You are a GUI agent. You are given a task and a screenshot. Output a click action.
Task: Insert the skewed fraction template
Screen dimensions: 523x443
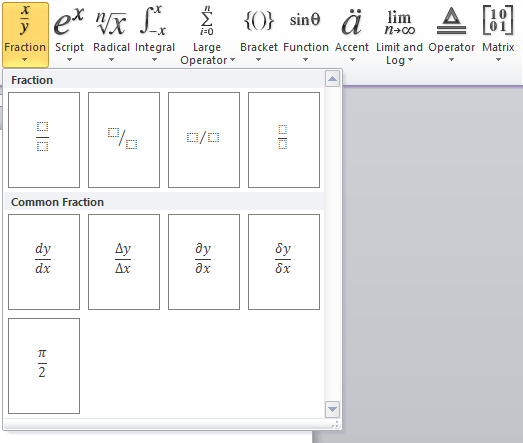click(124, 140)
